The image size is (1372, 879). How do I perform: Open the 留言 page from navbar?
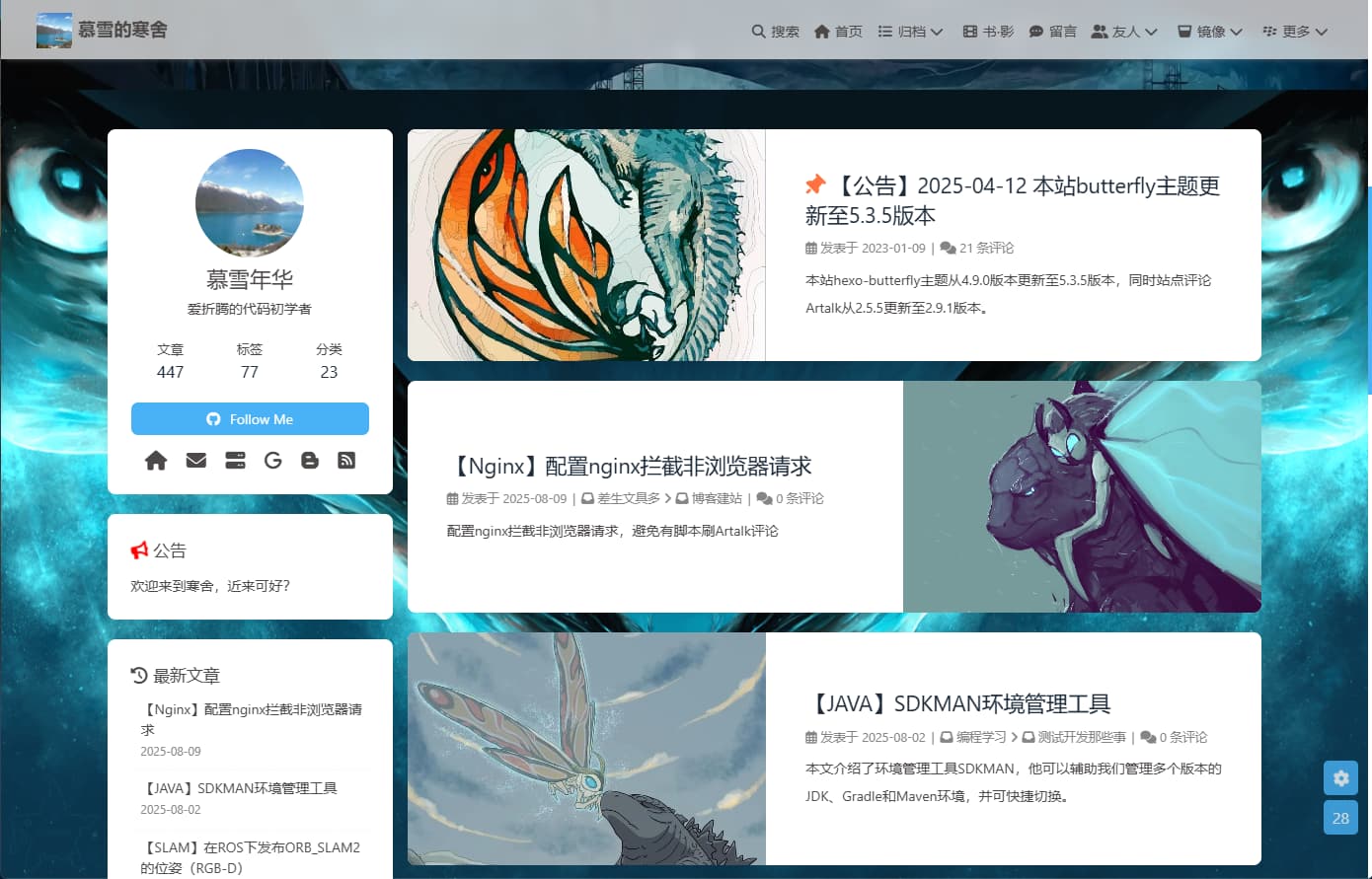(1052, 32)
